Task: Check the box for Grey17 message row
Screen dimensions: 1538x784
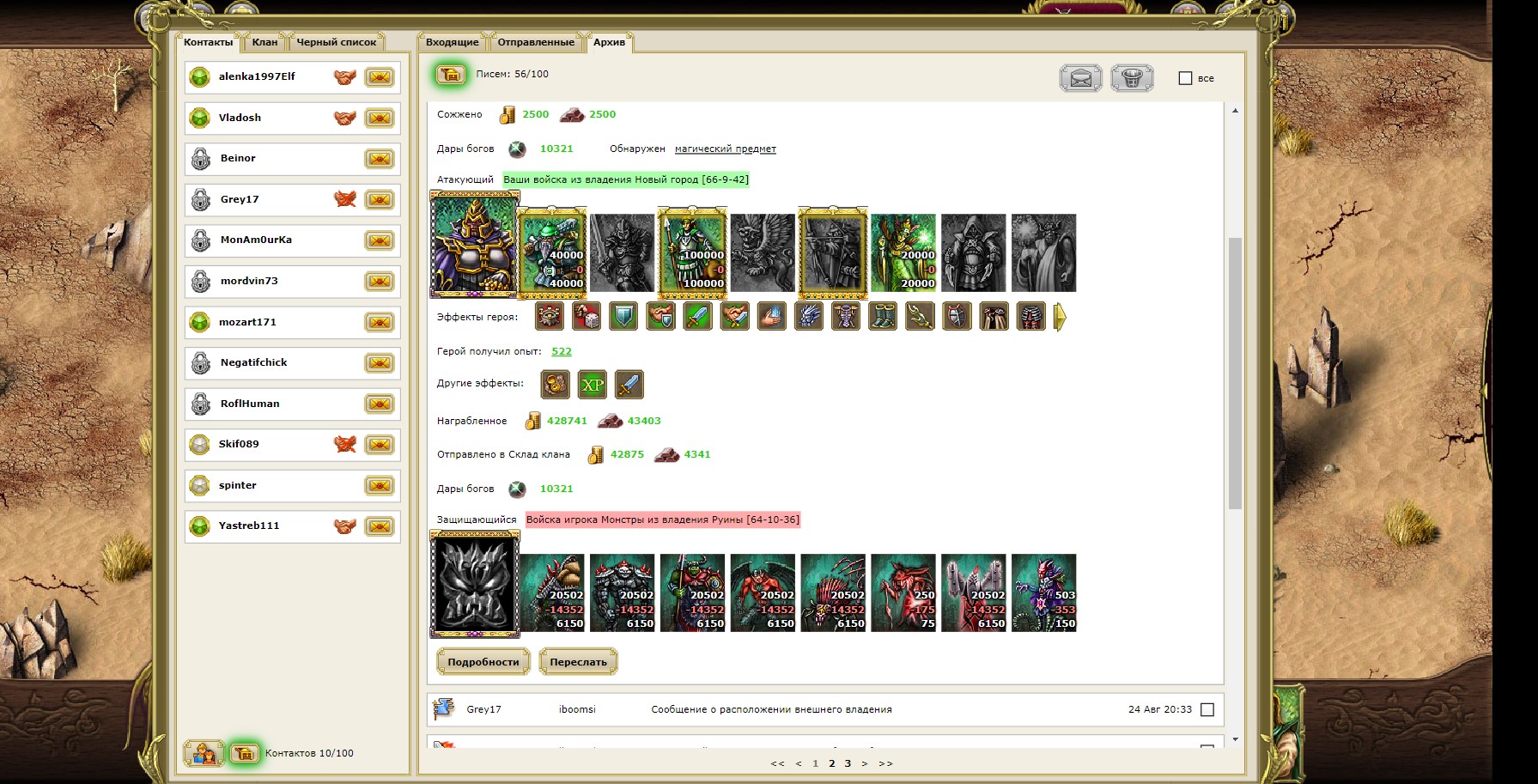Action: coord(1207,709)
